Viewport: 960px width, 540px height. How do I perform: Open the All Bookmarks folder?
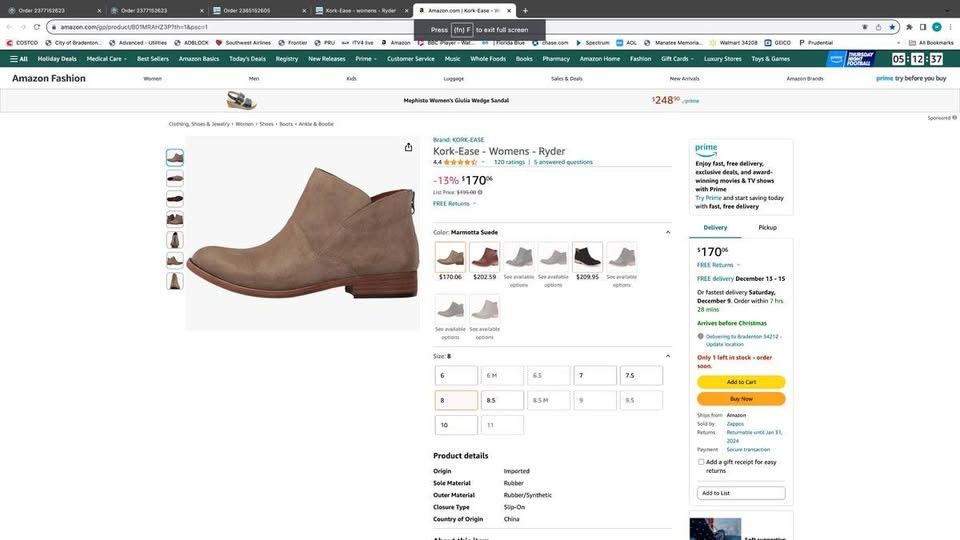pos(931,43)
